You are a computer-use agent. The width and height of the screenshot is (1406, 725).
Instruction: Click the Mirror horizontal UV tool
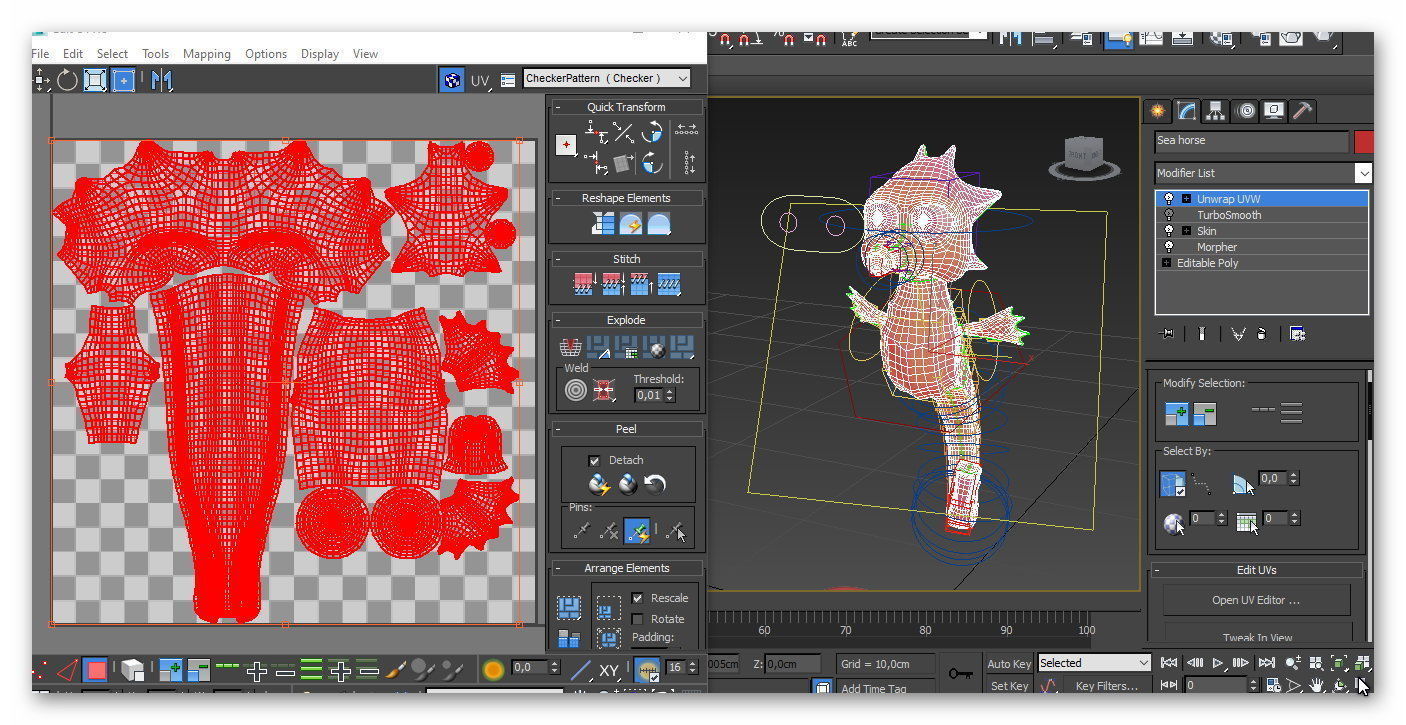(x=162, y=80)
